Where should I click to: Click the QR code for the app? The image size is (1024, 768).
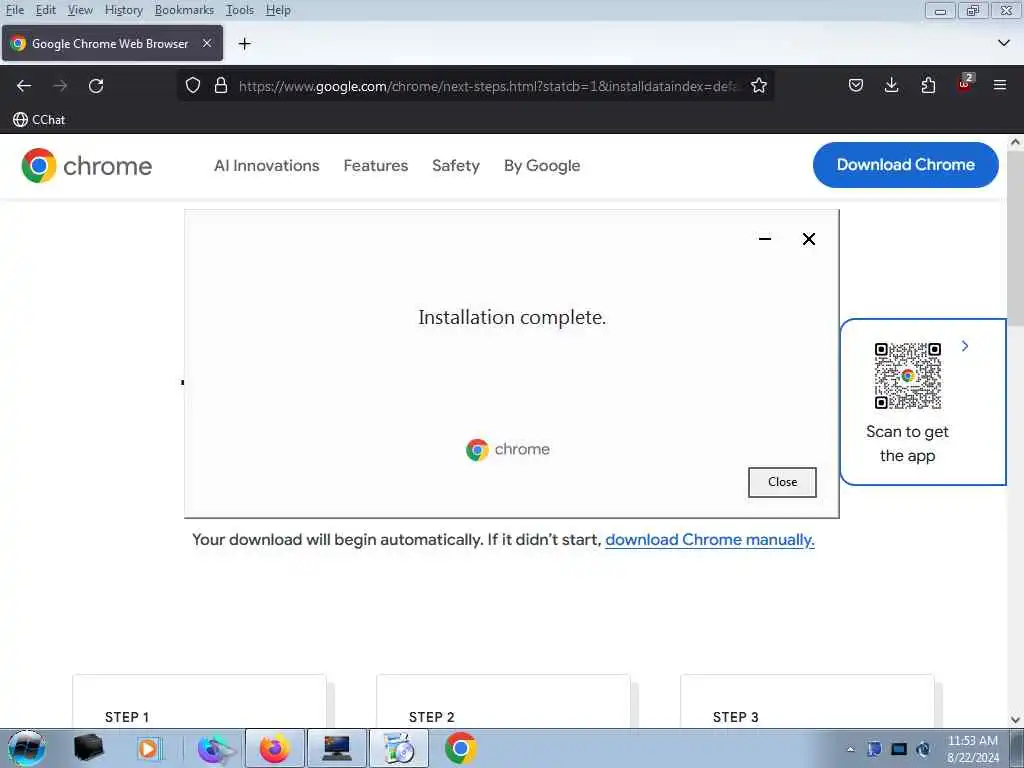point(908,376)
